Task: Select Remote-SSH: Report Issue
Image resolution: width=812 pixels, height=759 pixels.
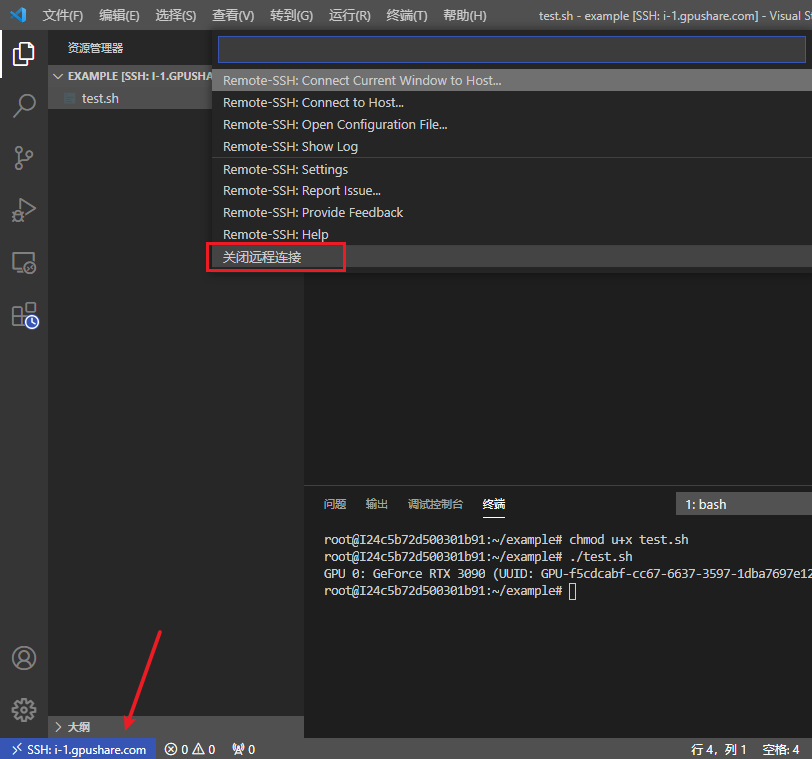Action: (x=512, y=191)
